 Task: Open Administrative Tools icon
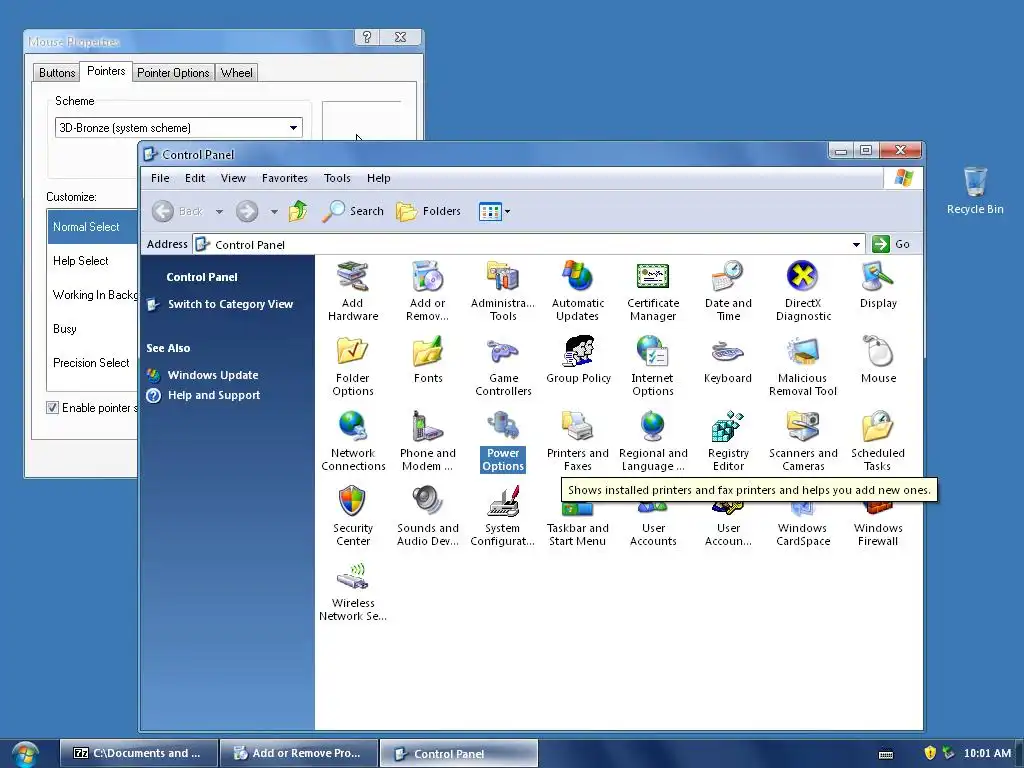click(503, 291)
